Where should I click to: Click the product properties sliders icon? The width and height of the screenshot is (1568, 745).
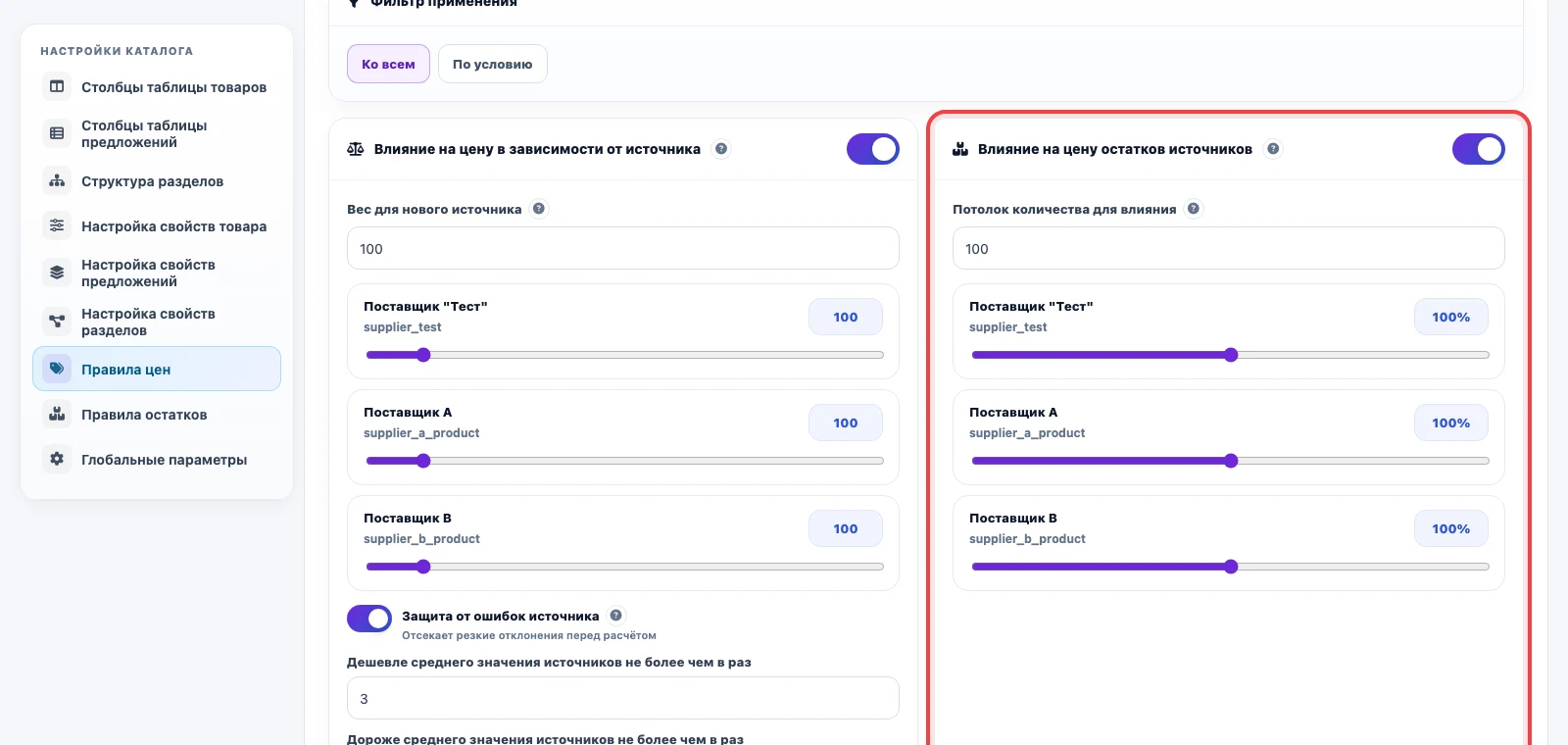pyautogui.click(x=57, y=225)
